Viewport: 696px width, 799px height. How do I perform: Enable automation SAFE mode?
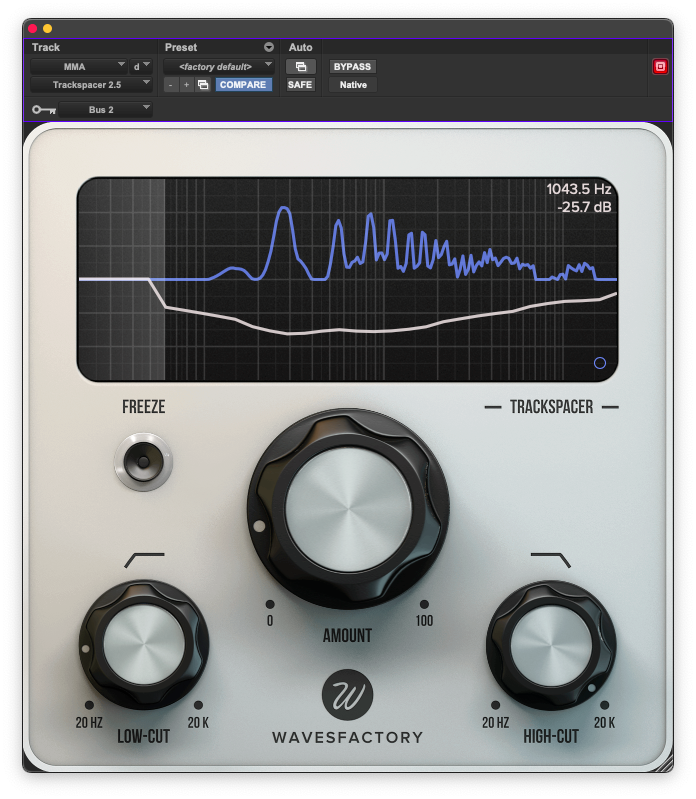click(x=300, y=85)
